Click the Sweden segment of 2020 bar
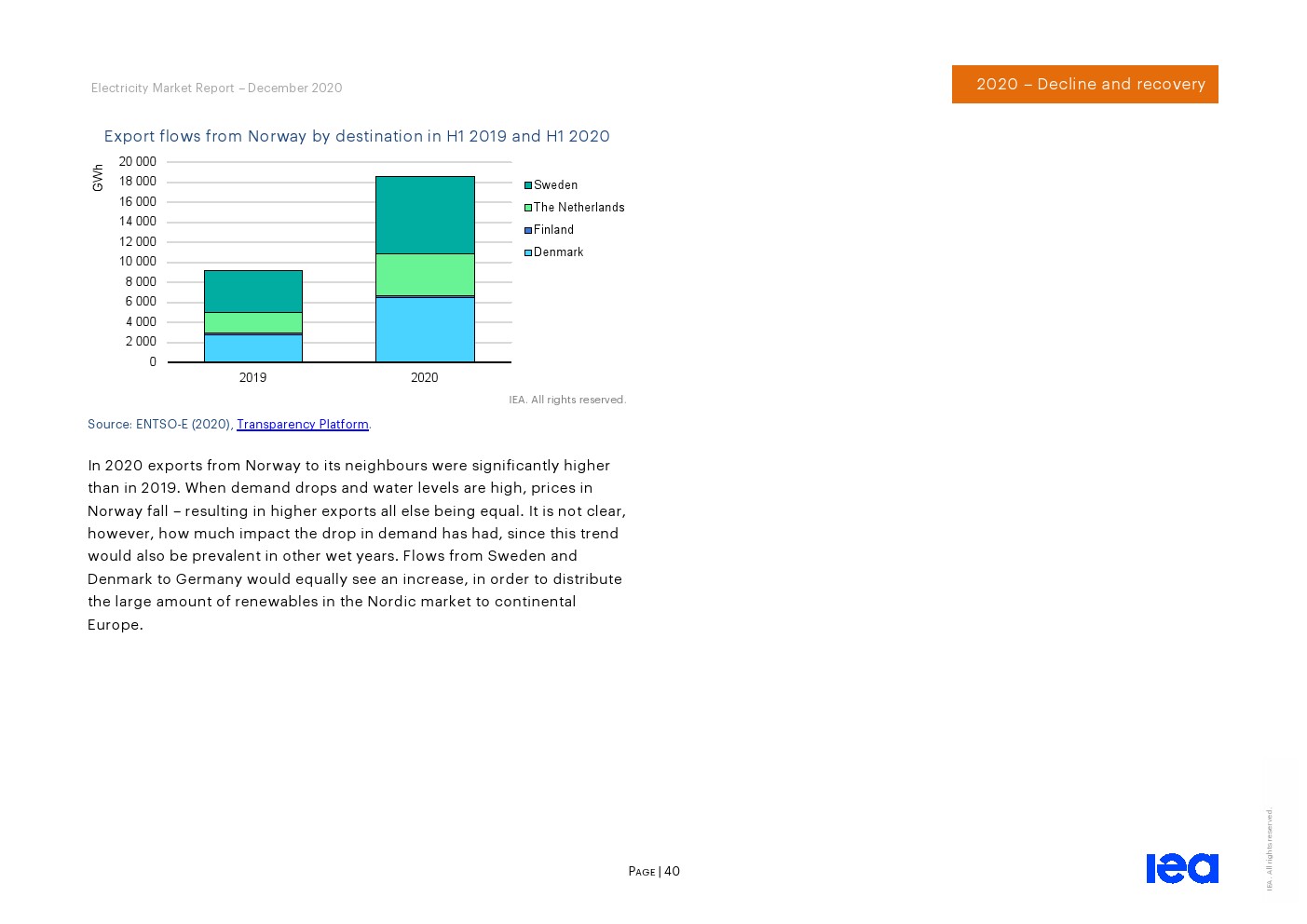This screenshot has width=1307, height=924. 424,215
